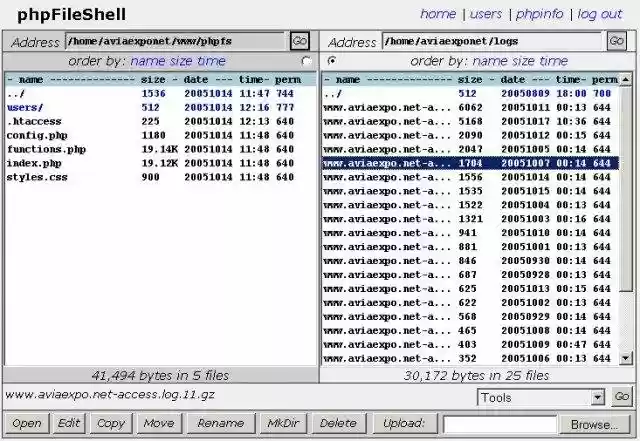Image resolution: width=640 pixels, height=441 pixels.
Task: Select .htaccess in left panel
Action: pos(160,122)
